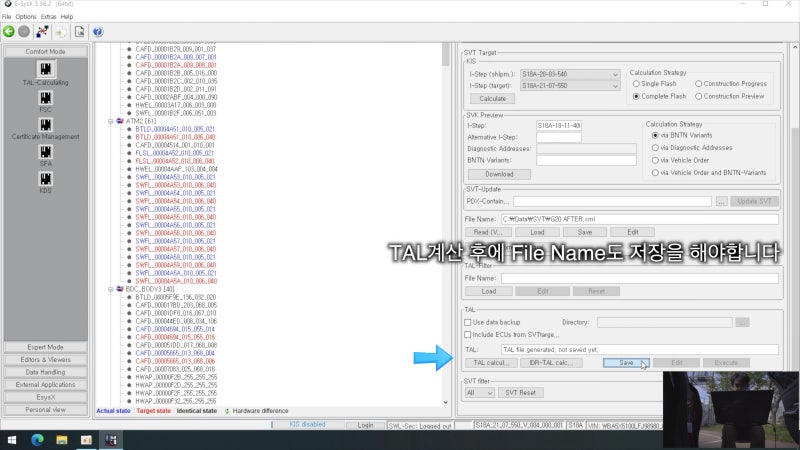Click the ATM2 ECU tree icon

pos(120,121)
